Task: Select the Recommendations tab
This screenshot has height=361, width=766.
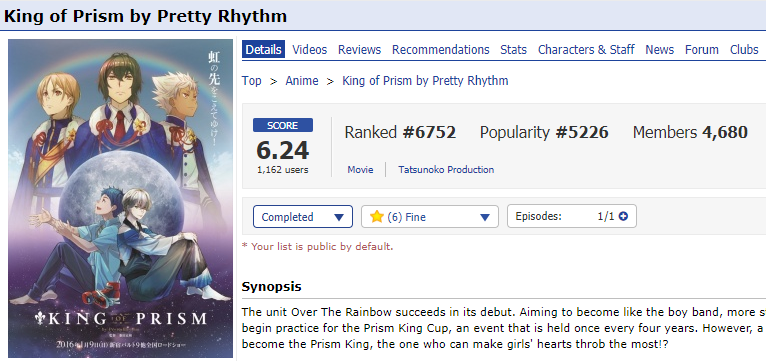Action: click(x=440, y=50)
